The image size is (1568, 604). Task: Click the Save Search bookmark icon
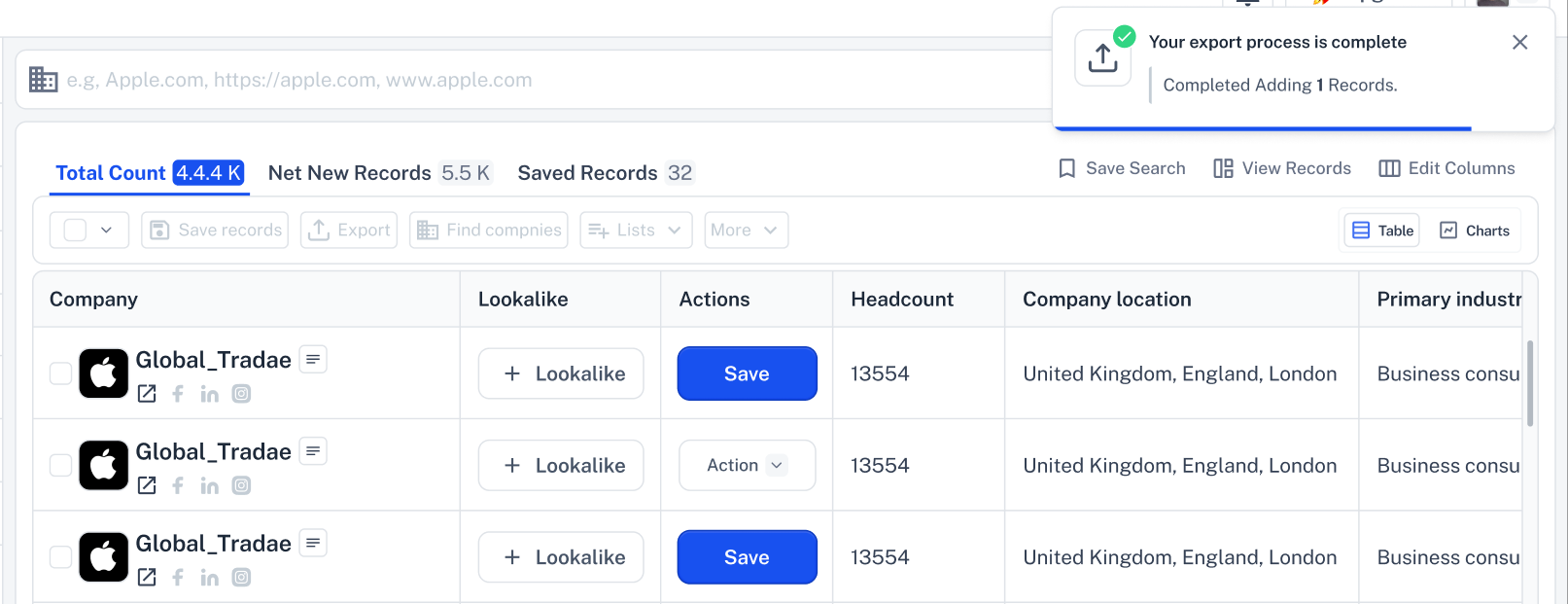pos(1066,168)
